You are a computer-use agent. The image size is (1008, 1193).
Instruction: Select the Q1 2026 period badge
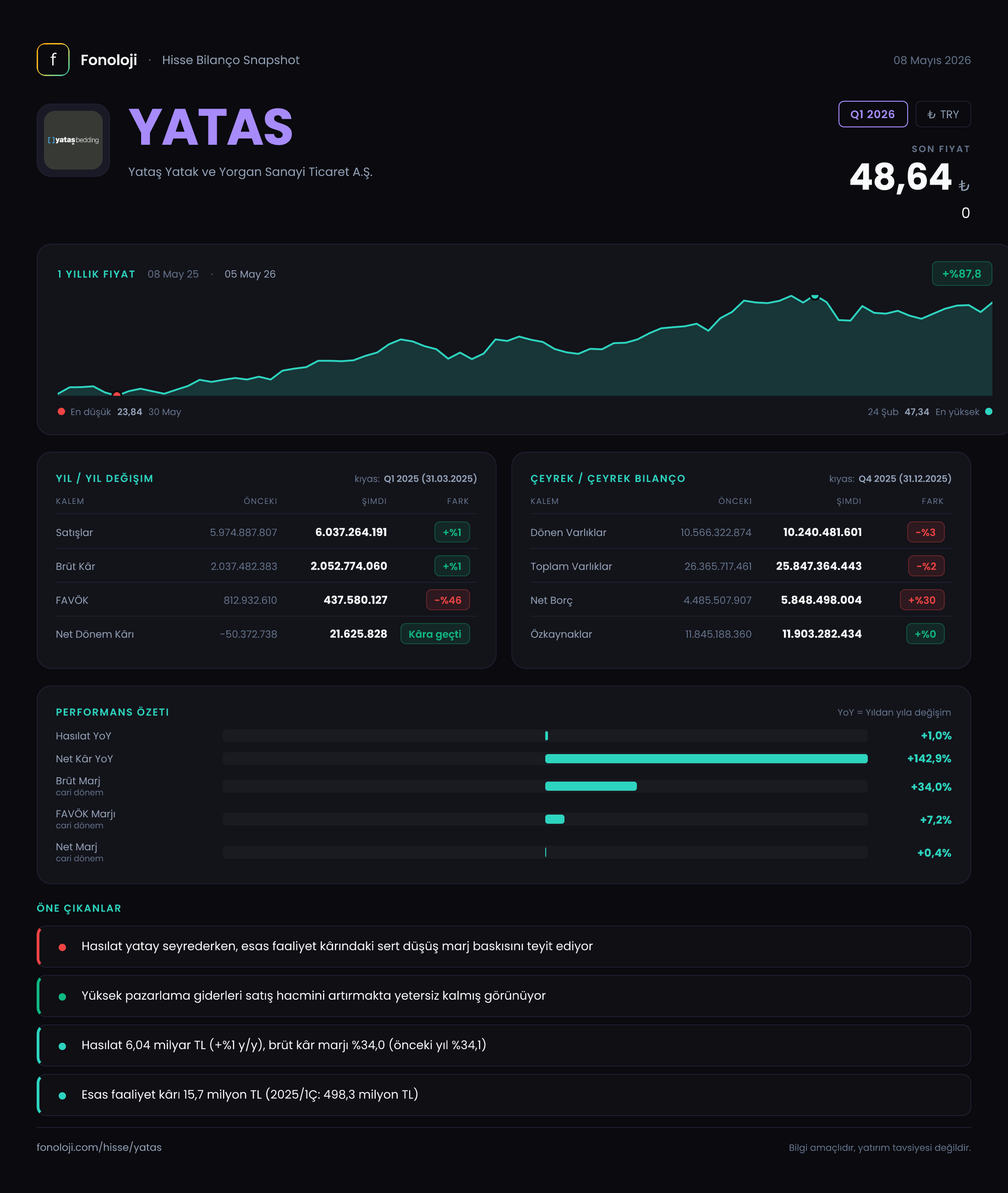pyautogui.click(x=872, y=114)
